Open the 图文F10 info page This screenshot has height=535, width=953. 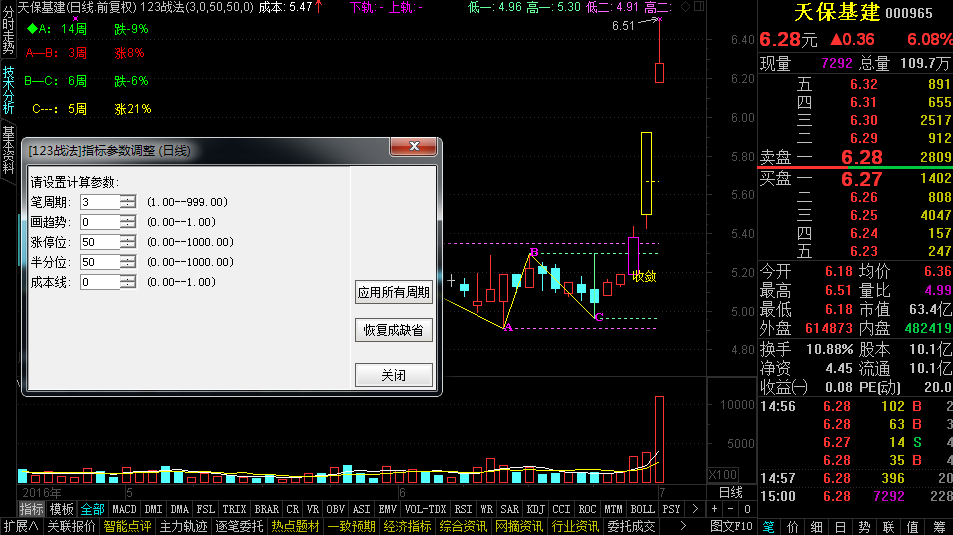[x=731, y=526]
